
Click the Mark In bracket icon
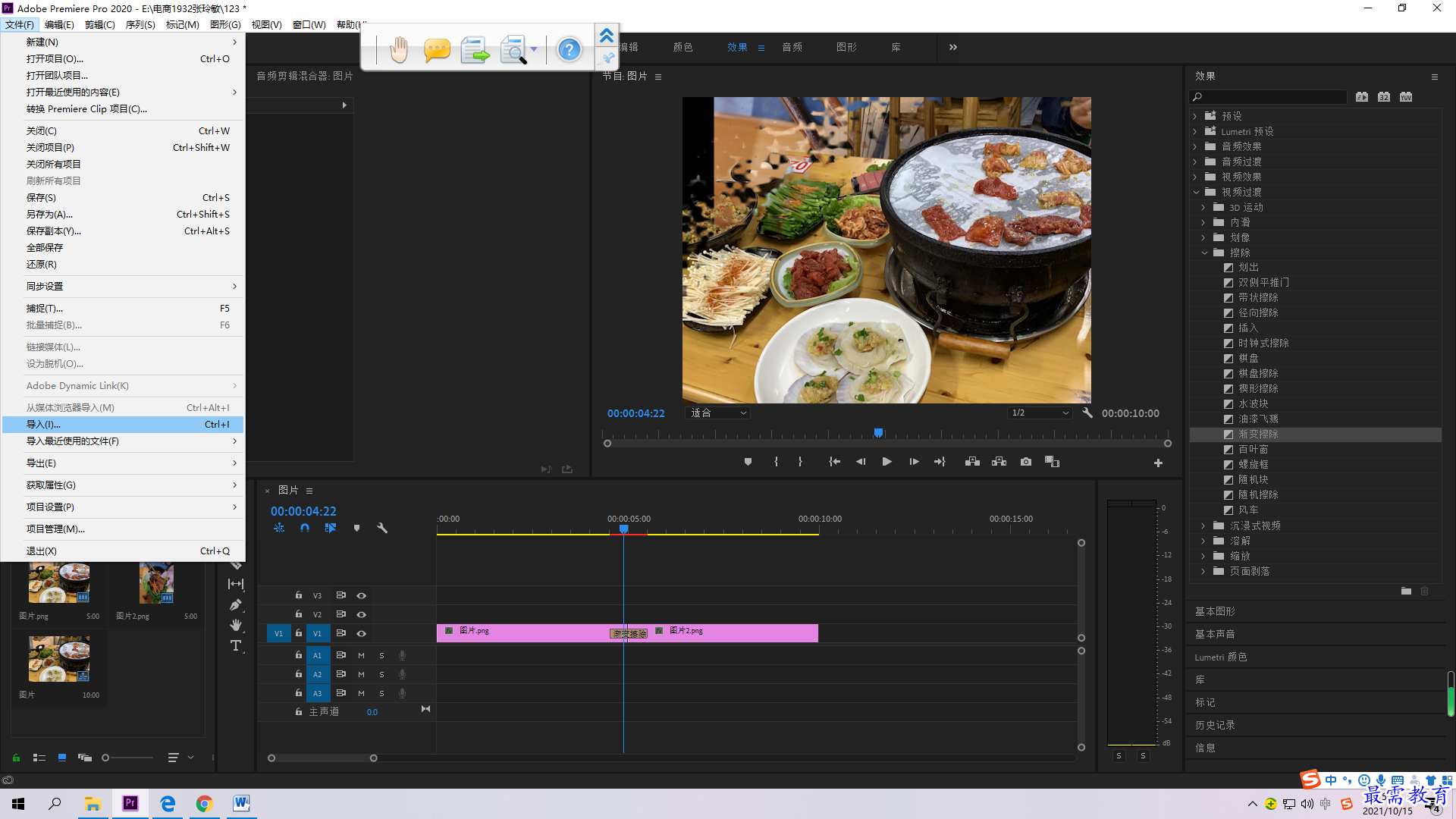[x=776, y=462]
